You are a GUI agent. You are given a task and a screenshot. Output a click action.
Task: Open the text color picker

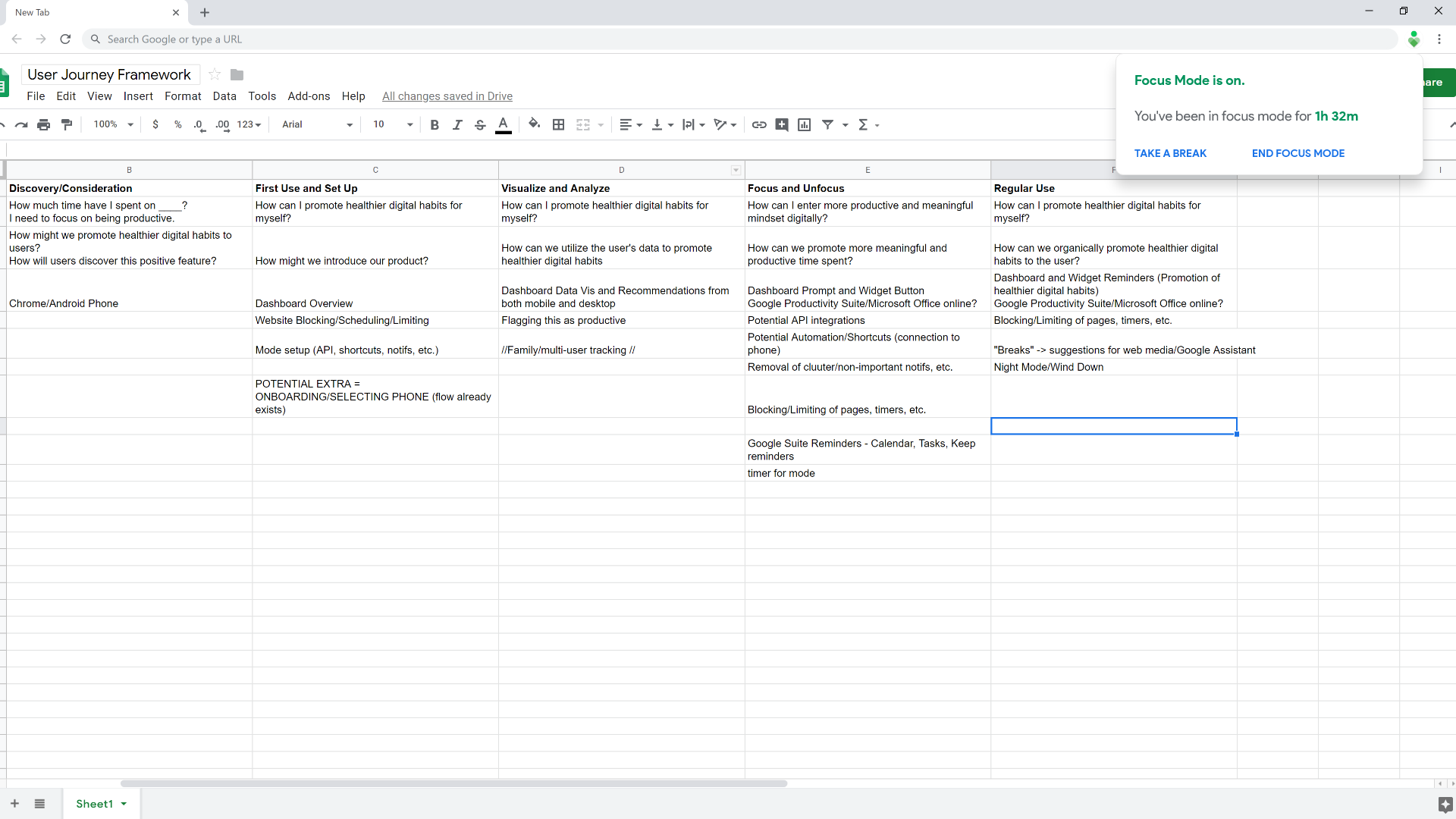click(x=503, y=125)
